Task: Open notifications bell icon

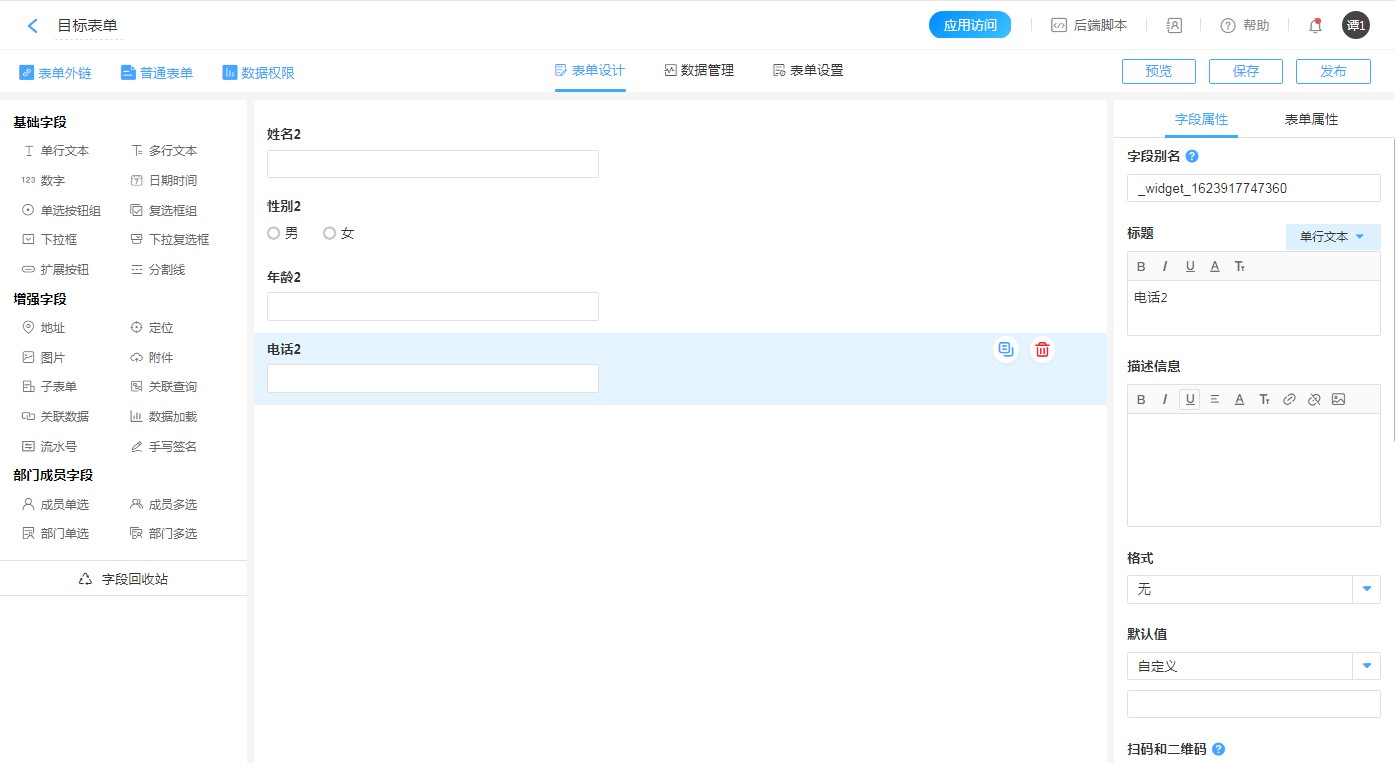Action: (x=1315, y=26)
